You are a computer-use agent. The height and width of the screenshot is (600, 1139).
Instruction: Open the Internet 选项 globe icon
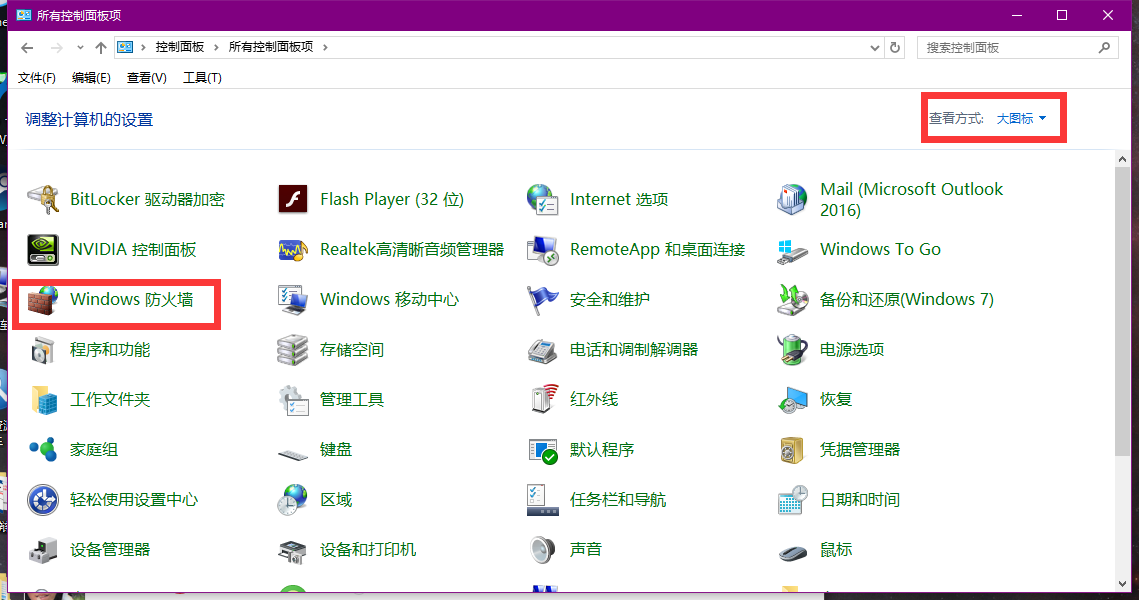pyautogui.click(x=543, y=200)
